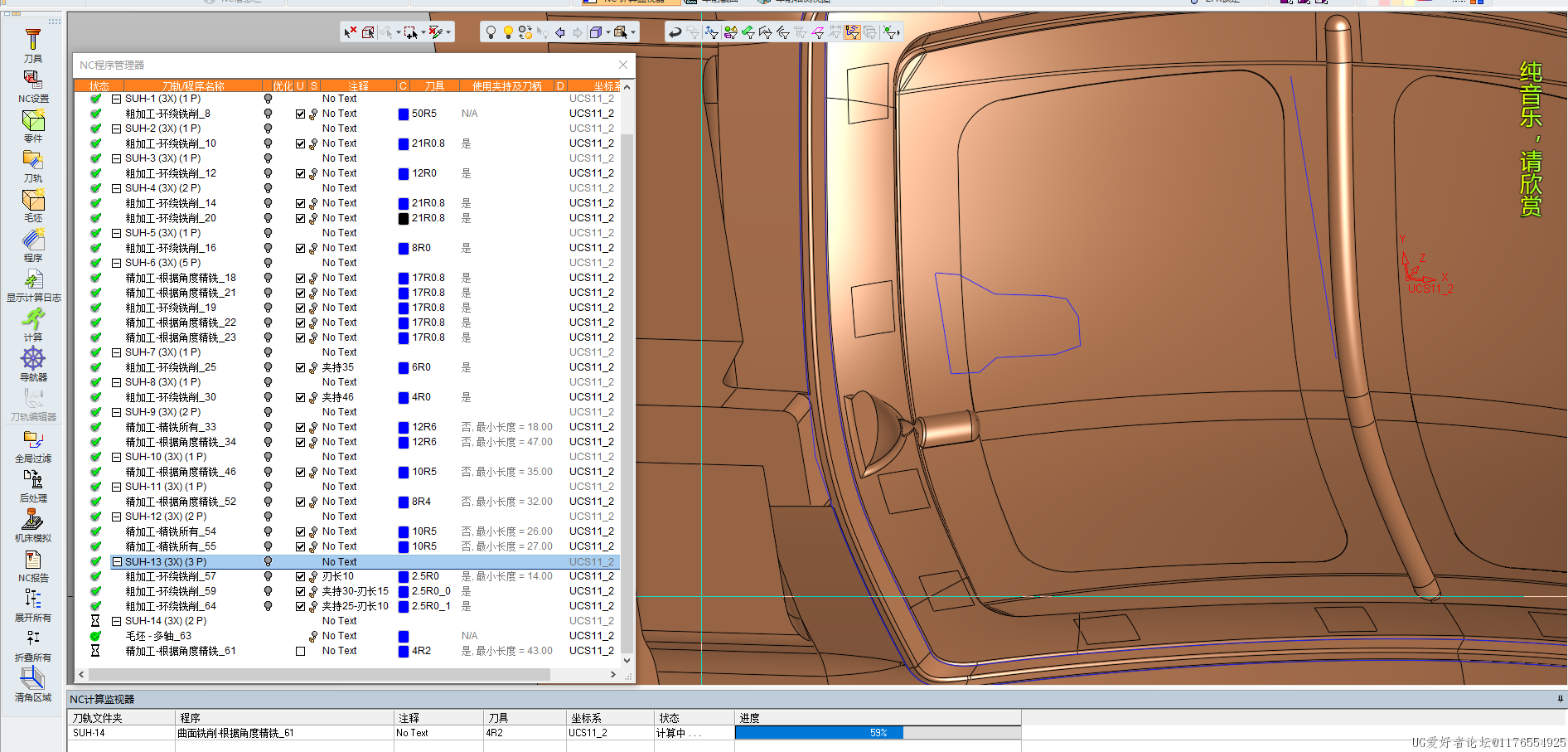
Task: Click the green check filter icon
Action: [x=748, y=32]
